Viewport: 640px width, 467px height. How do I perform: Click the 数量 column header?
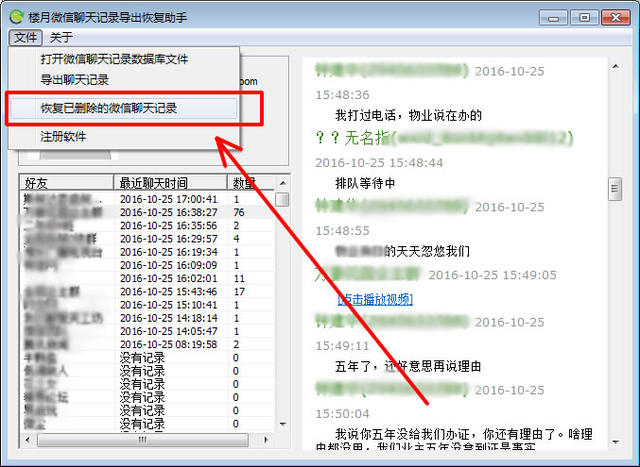[251, 183]
